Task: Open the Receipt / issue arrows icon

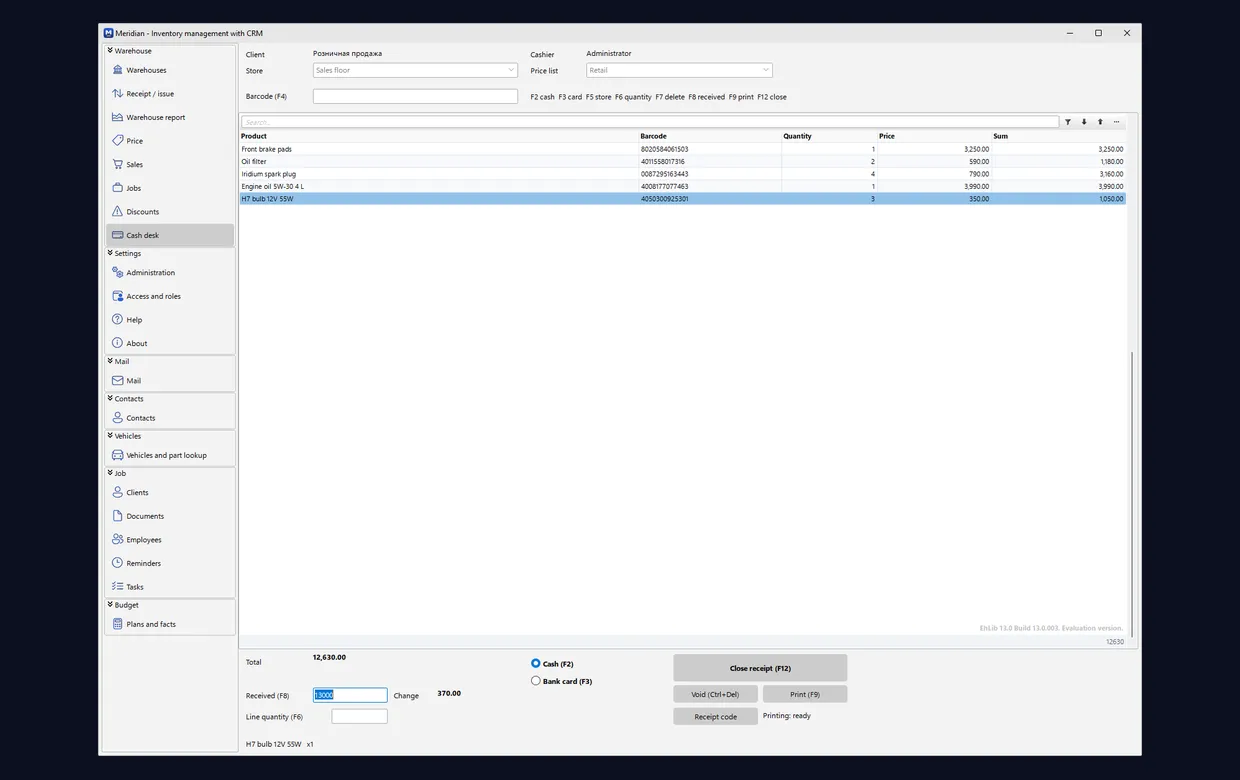Action: (x=118, y=93)
